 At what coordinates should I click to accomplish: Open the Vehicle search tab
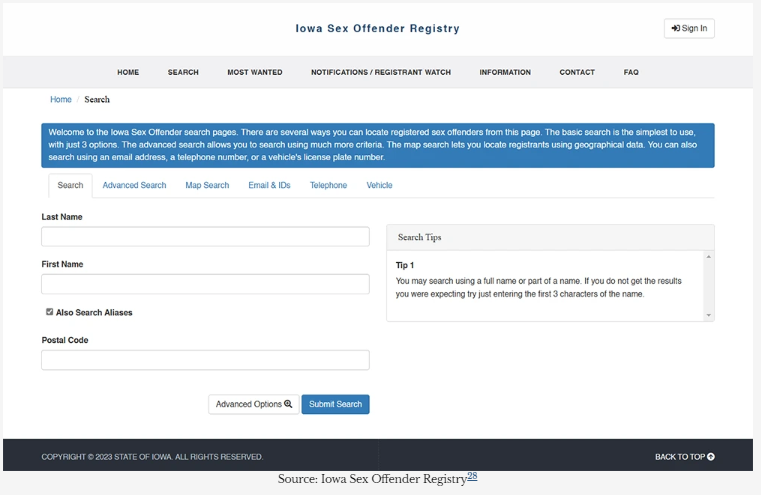point(379,185)
